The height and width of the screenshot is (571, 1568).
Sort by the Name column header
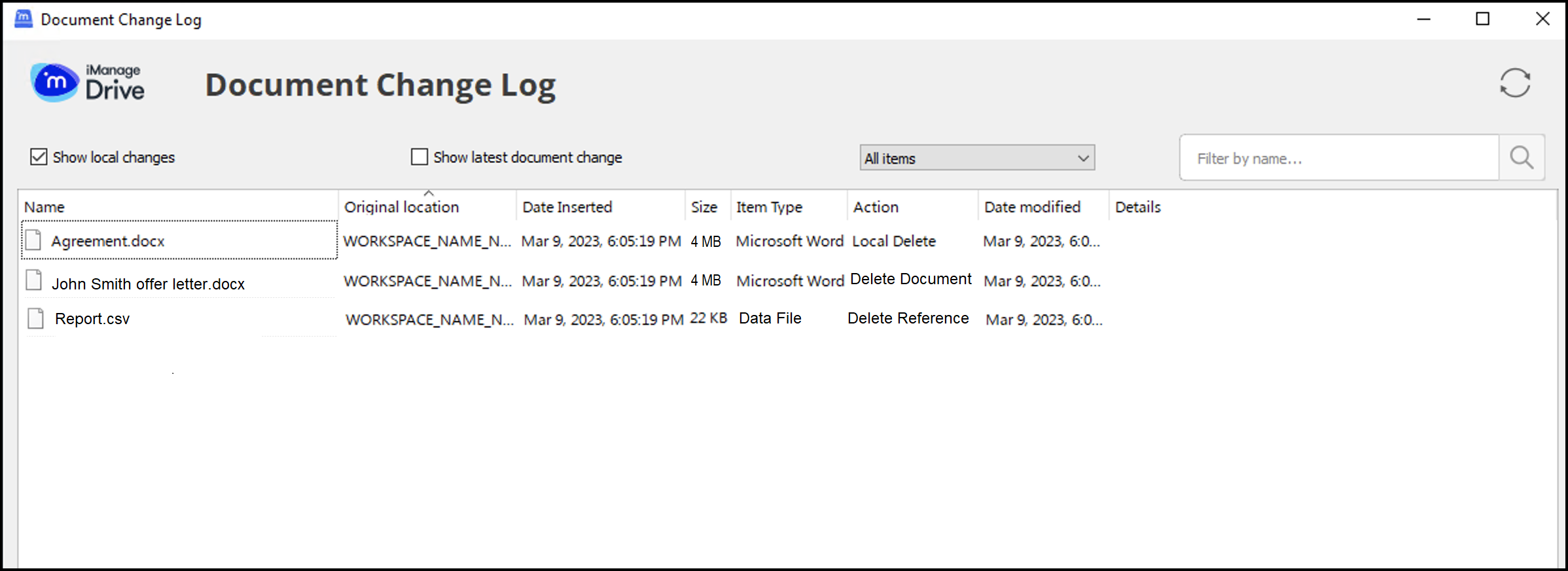click(45, 207)
